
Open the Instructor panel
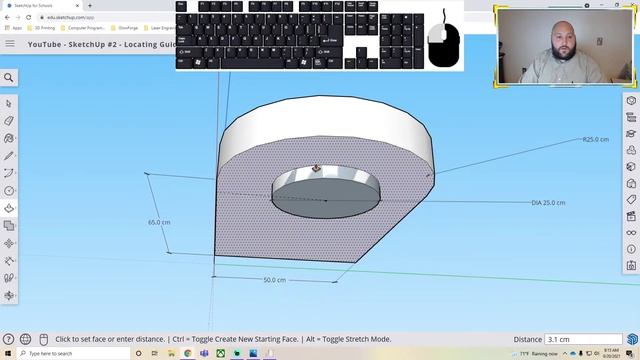[x=631, y=134]
